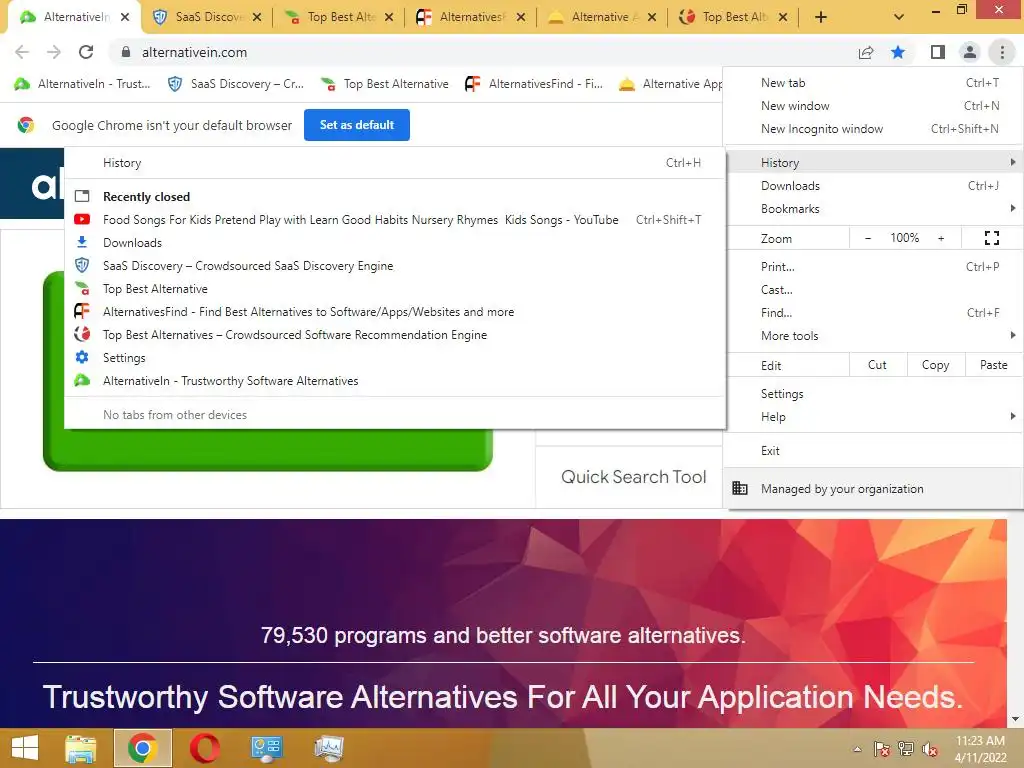Reopen AlternativesFind history entry
The height and width of the screenshot is (768, 1024).
pyautogui.click(x=395, y=312)
